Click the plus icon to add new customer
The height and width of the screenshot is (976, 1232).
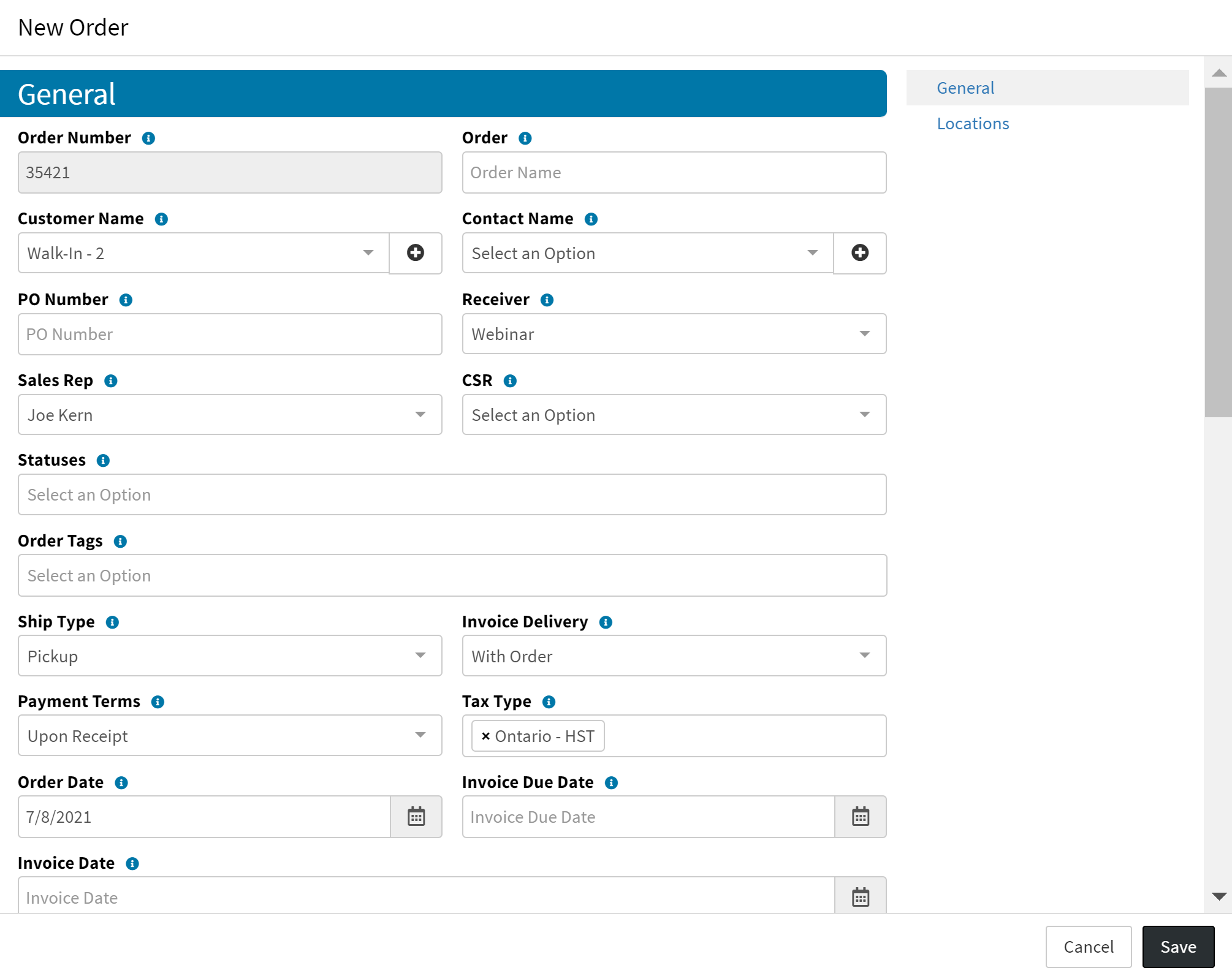[416, 253]
